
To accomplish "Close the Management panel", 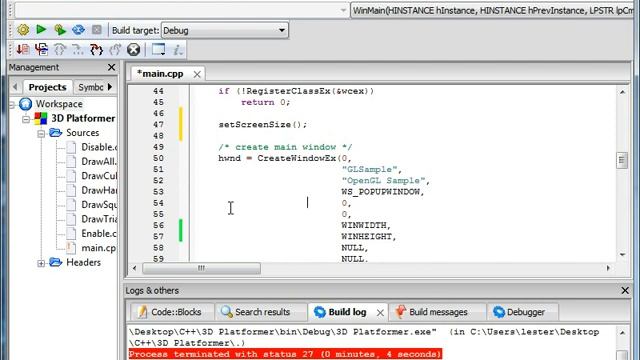I will (111, 67).
